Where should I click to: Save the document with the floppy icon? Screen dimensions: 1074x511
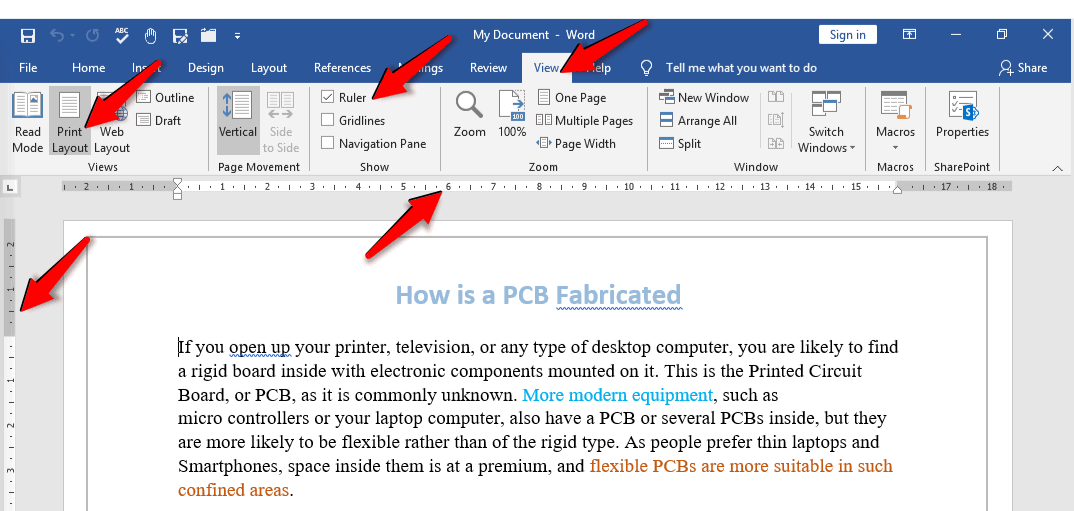point(28,35)
